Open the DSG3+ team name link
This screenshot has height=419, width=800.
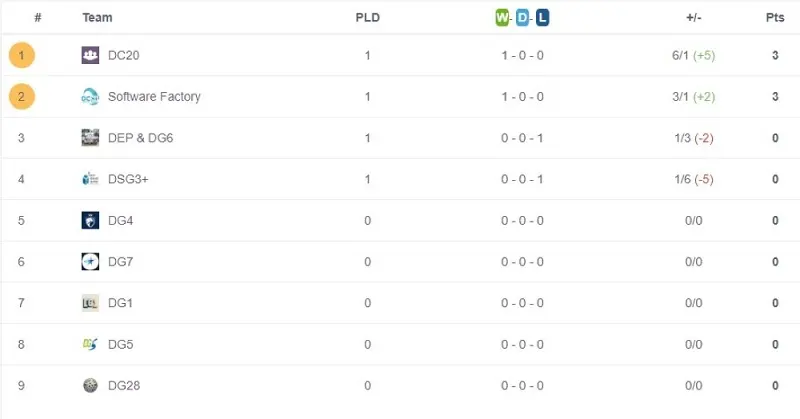[x=128, y=179]
